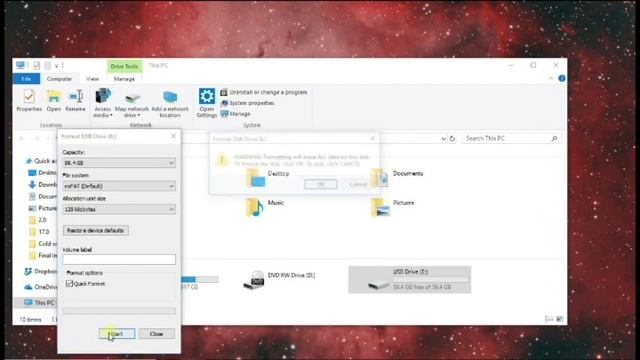Screen dimensions: 640x360
Task: Click the search magnifier icon
Action: [x=554, y=139]
